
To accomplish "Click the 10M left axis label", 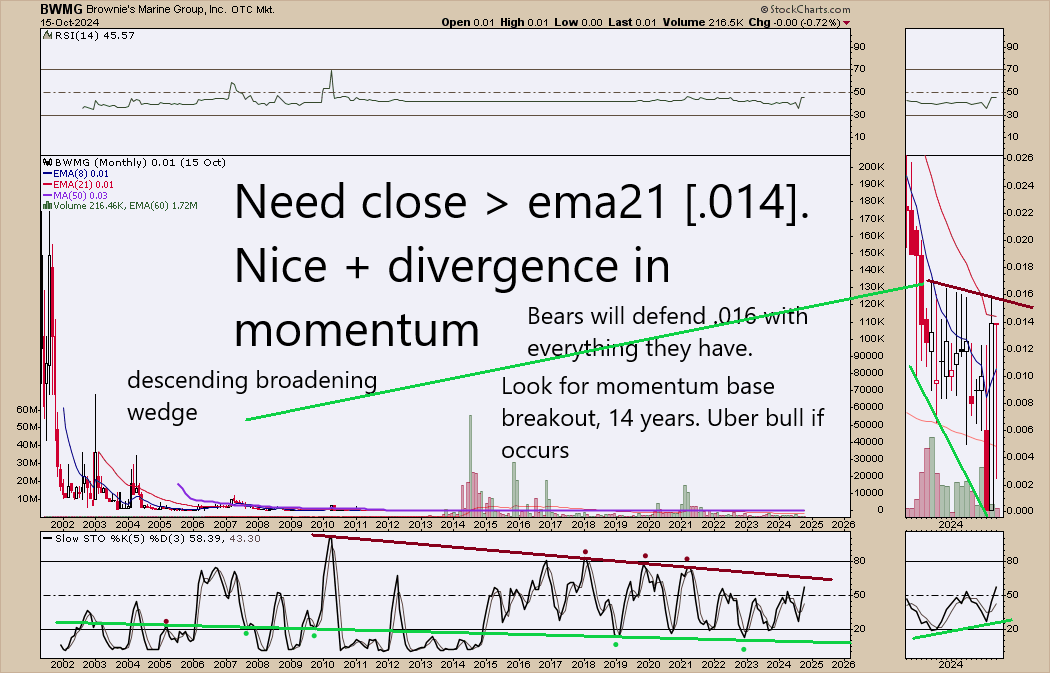I will point(27,500).
